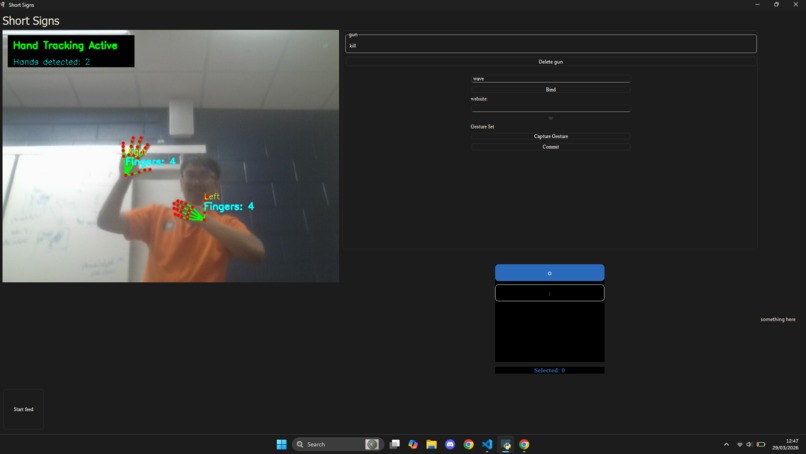The width and height of the screenshot is (806, 454).
Task: Focus the empty website input field
Action: click(x=551, y=107)
